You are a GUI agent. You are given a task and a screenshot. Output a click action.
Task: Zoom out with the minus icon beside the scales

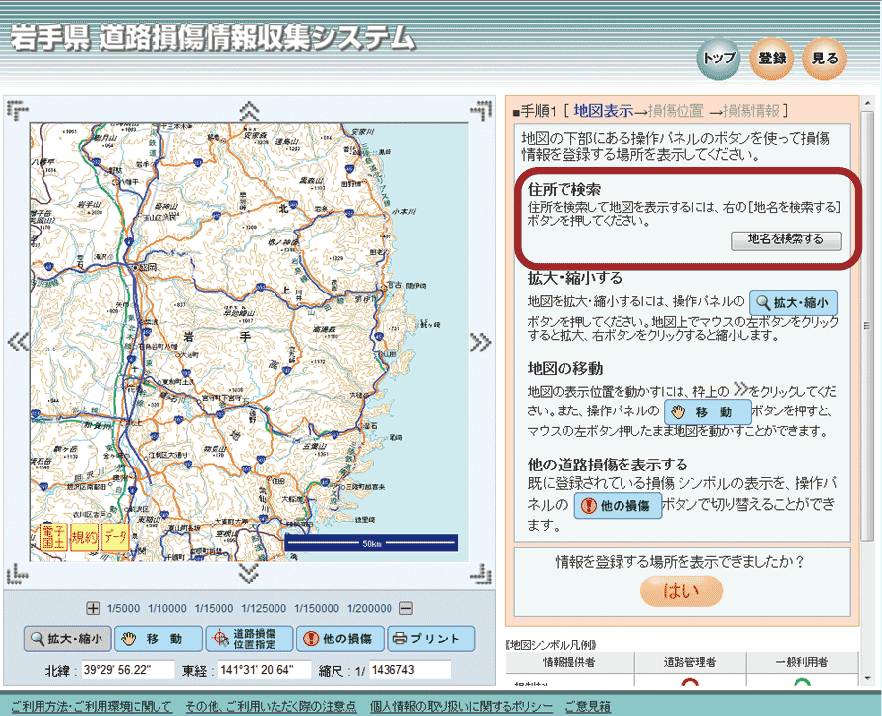406,608
